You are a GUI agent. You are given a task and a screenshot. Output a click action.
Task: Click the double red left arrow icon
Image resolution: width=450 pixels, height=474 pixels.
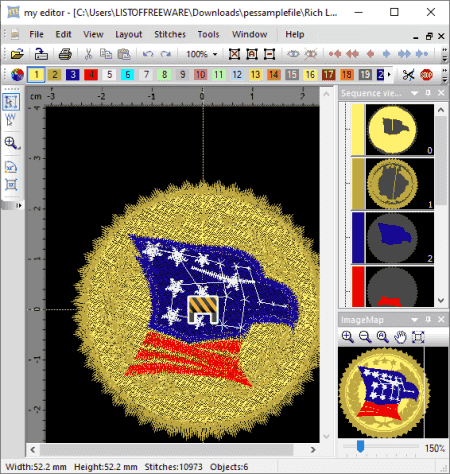[x=352, y=54]
